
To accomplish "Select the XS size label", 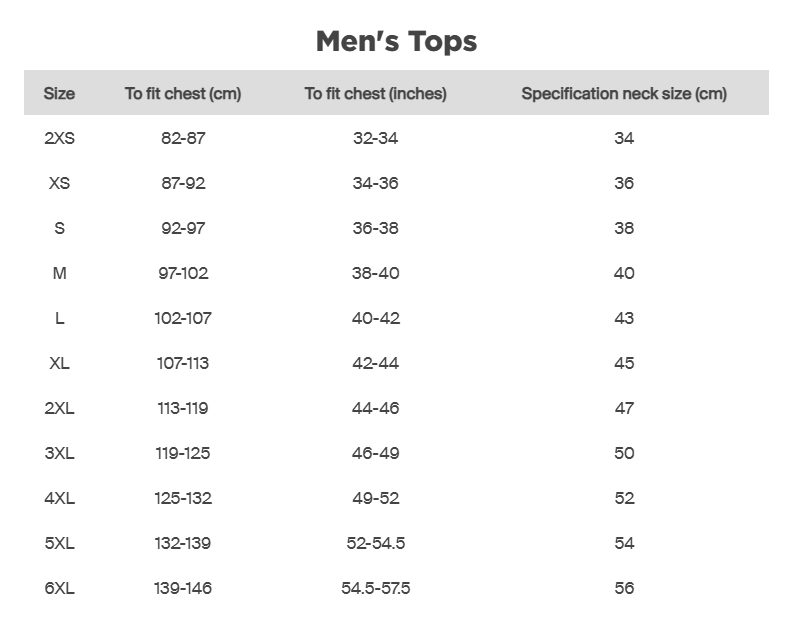I will click(x=59, y=183).
